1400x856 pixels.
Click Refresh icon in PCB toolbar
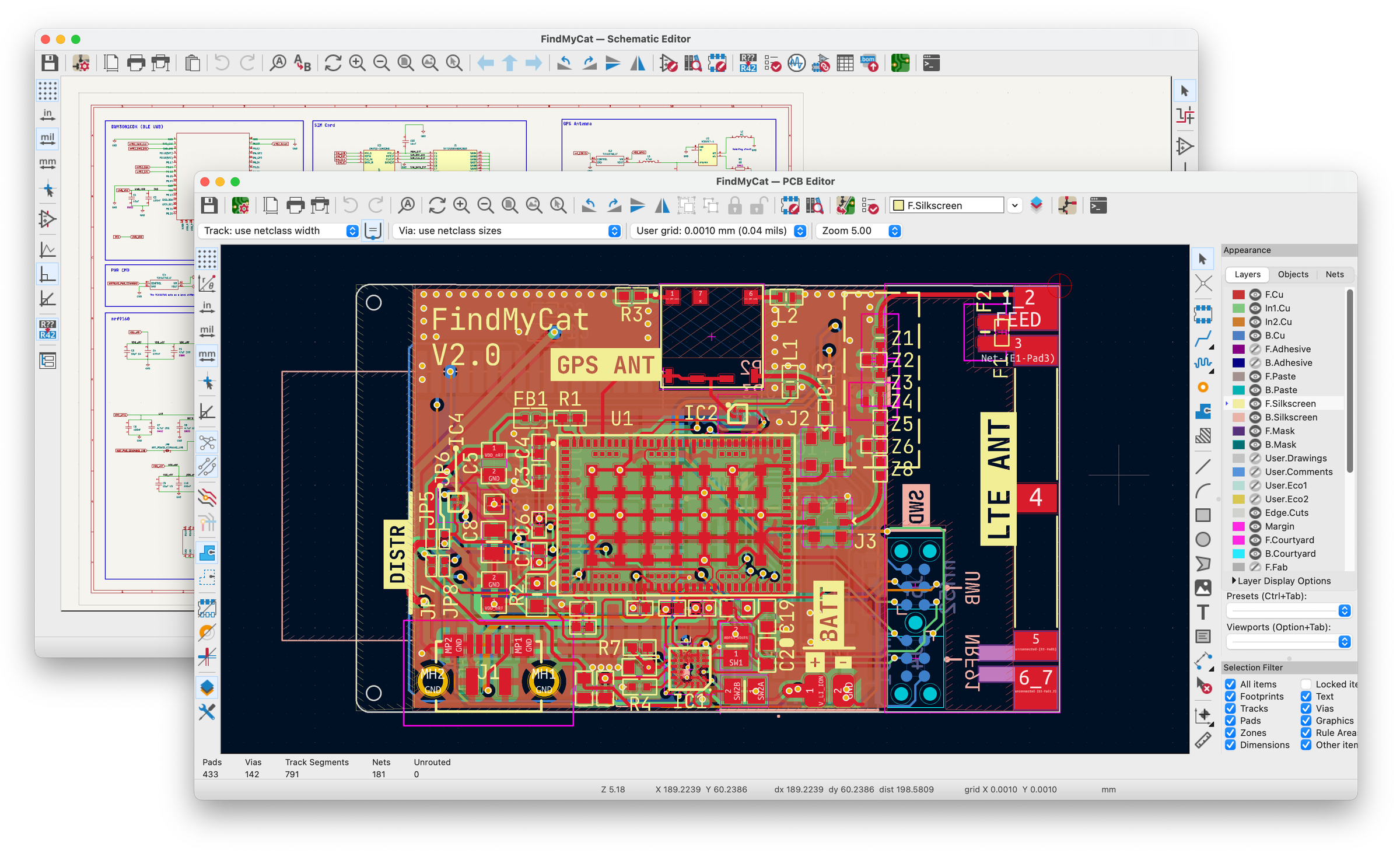click(437, 205)
